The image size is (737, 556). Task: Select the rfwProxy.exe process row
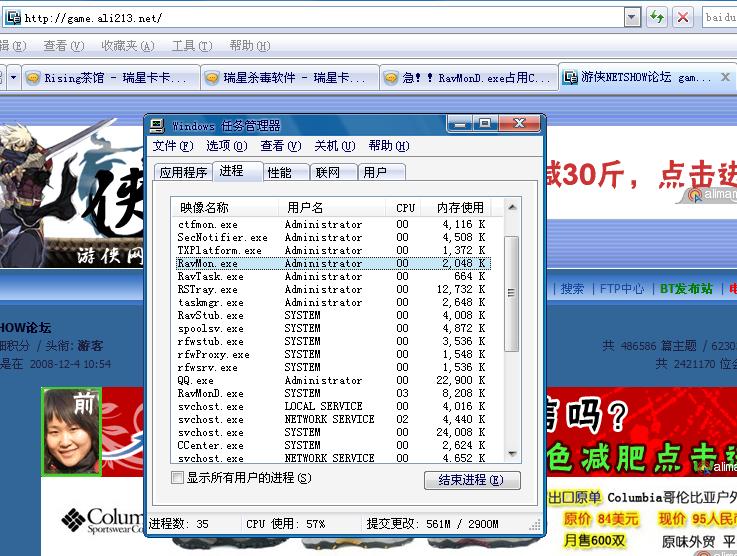pos(333,354)
